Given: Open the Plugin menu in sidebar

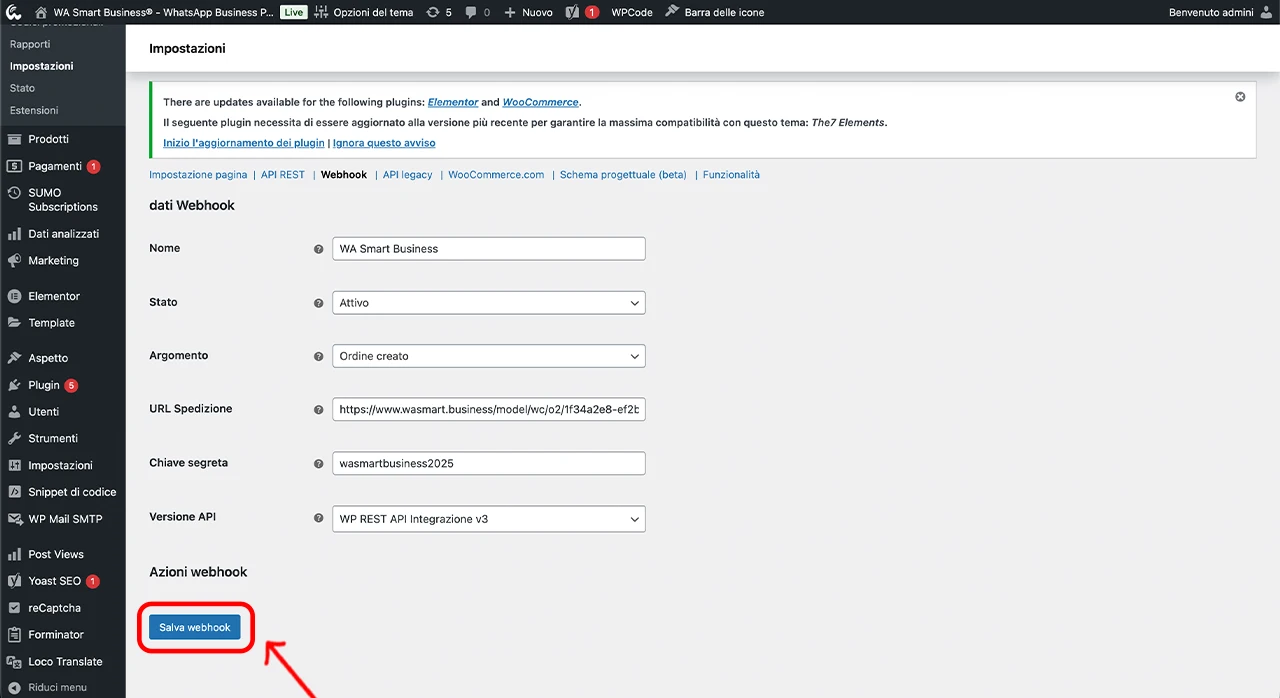Looking at the screenshot, I should pyautogui.click(x=44, y=385).
